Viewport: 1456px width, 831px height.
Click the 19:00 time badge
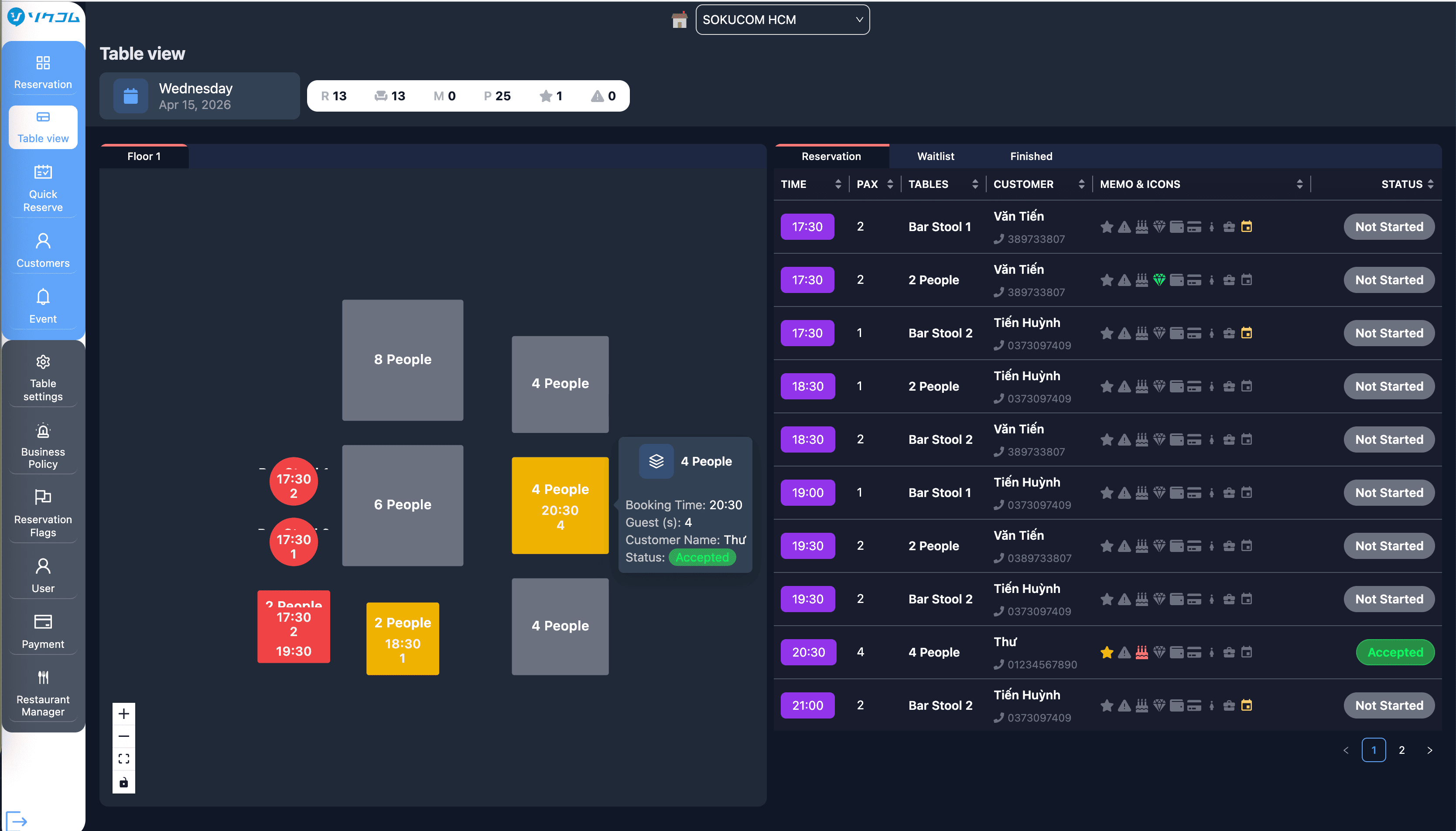pyautogui.click(x=807, y=493)
